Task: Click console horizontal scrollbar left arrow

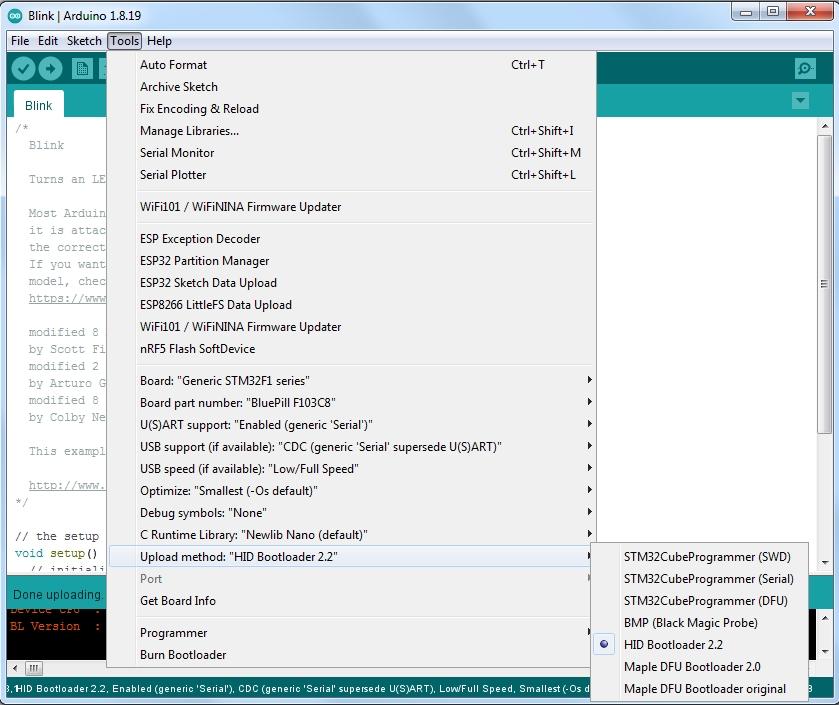Action: point(15,668)
